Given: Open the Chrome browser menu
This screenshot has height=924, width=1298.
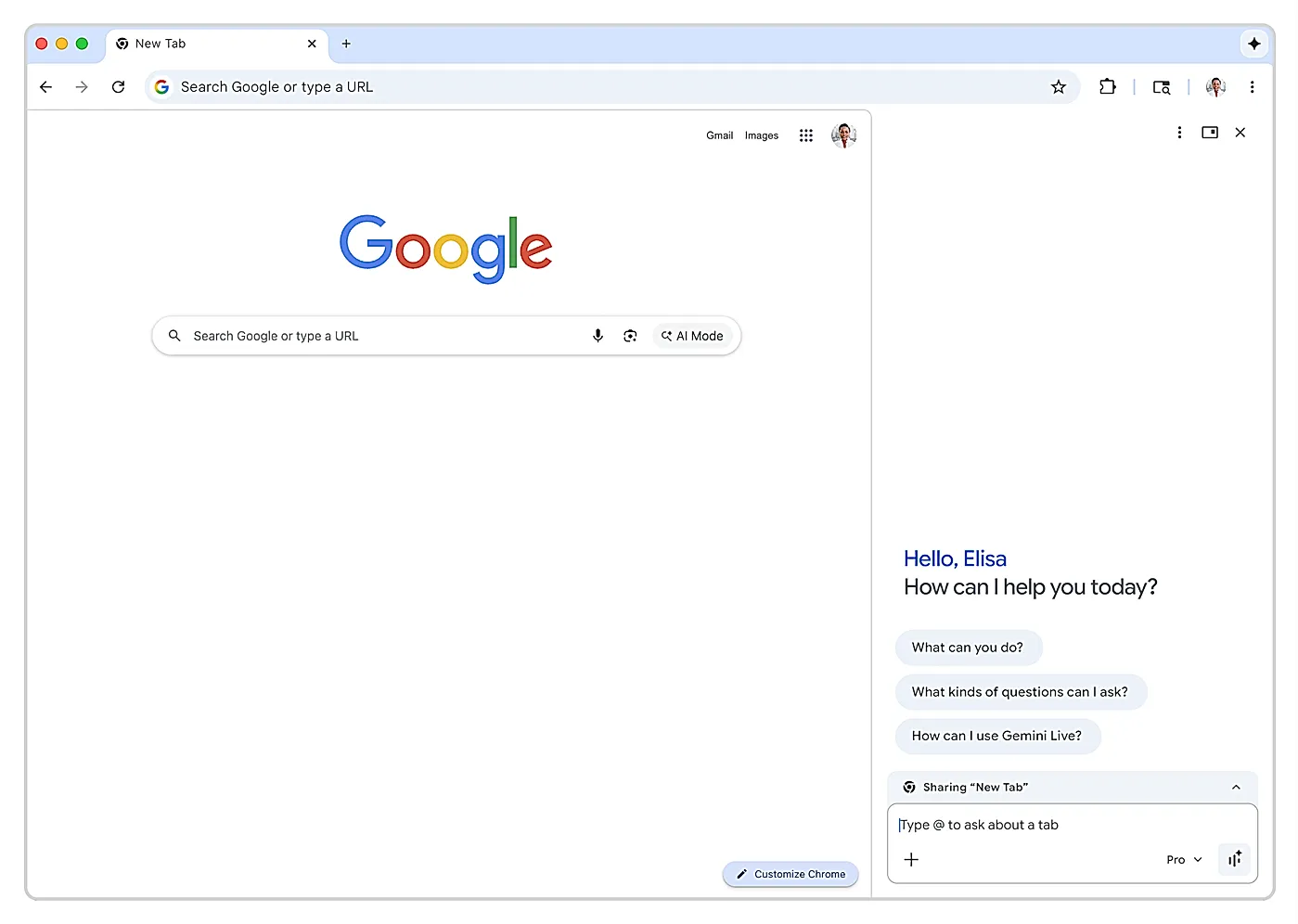Looking at the screenshot, I should 1253,86.
